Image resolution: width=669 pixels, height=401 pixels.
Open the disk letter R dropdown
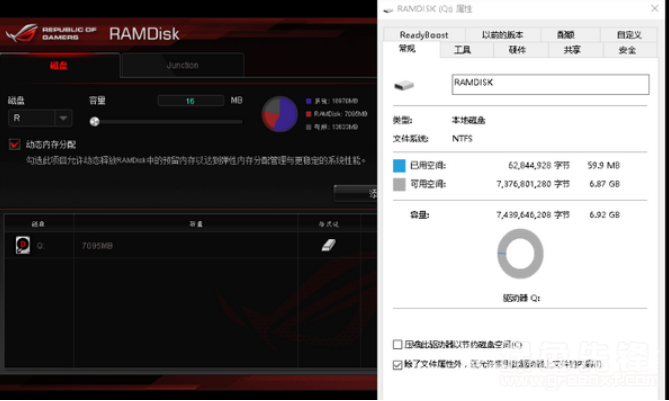point(40,118)
